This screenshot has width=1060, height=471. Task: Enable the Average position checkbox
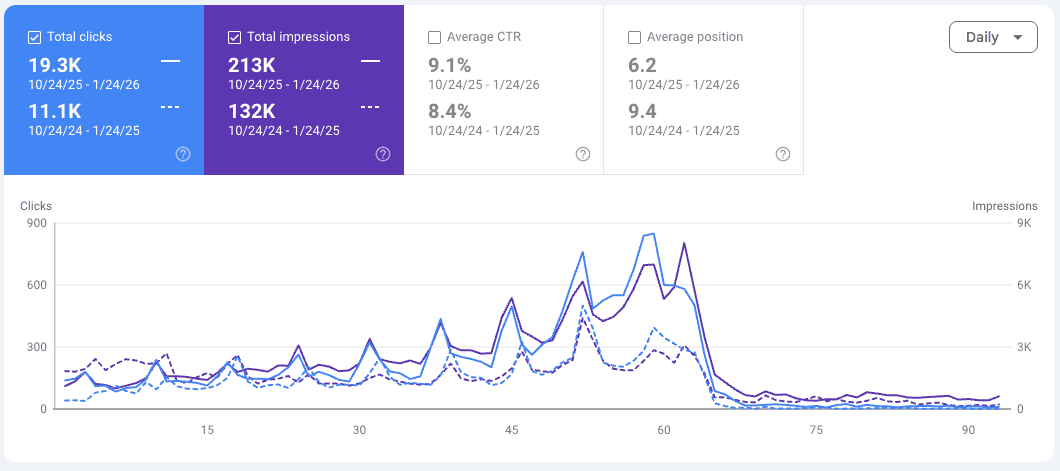click(x=635, y=37)
